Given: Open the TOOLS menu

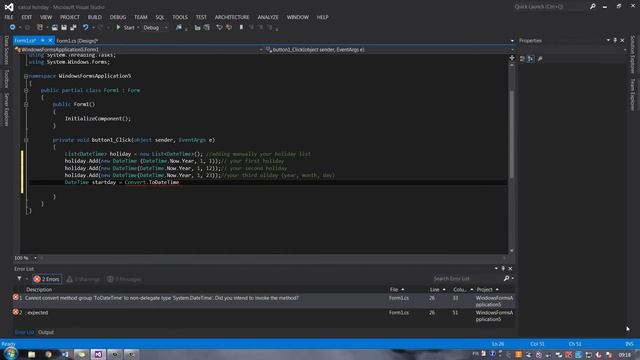Looking at the screenshot, I should (x=180, y=17).
